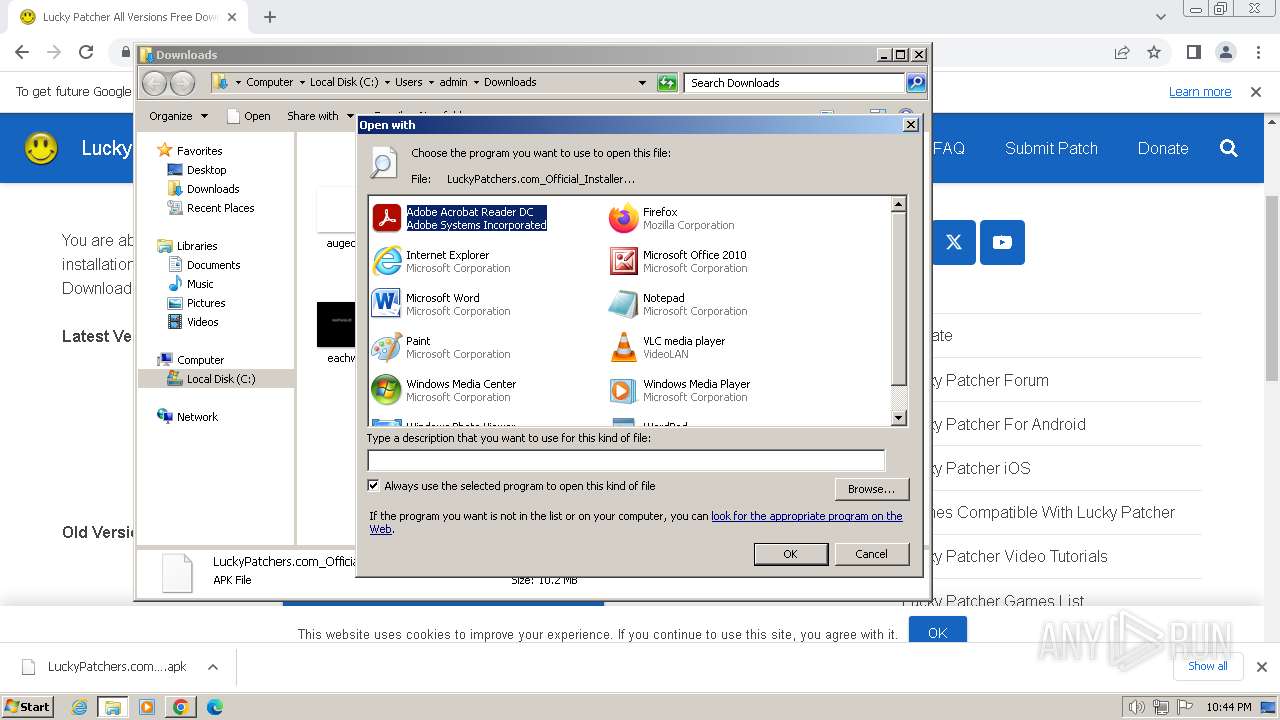This screenshot has width=1280, height=720.
Task: Open Chrome from the taskbar
Action: pyautogui.click(x=180, y=707)
